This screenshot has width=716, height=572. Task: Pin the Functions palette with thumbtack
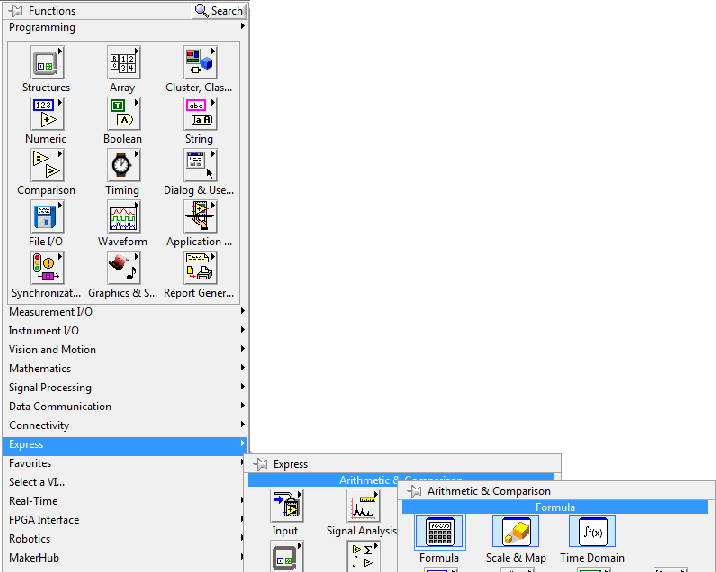(15, 10)
